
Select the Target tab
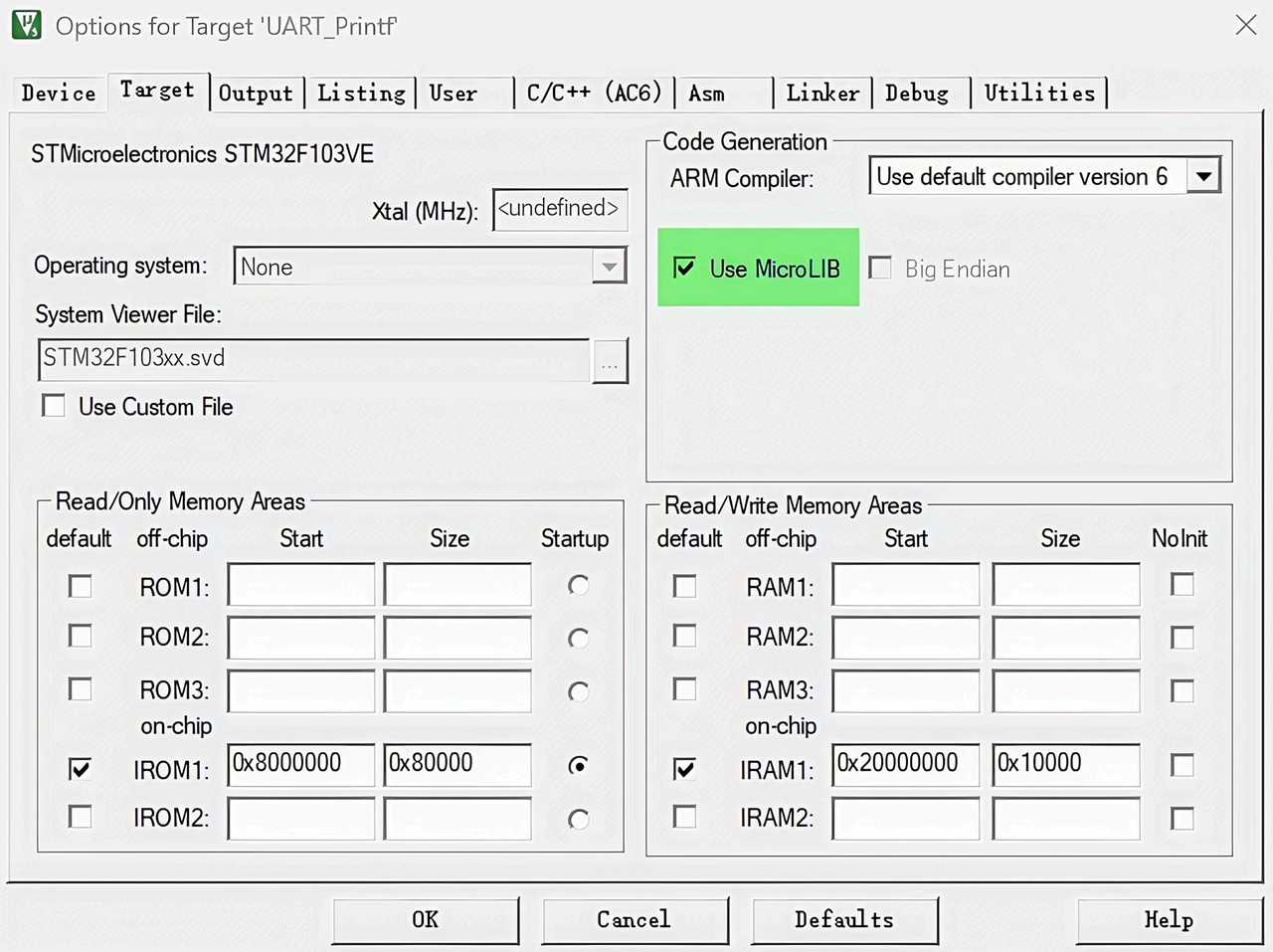pyautogui.click(x=157, y=91)
